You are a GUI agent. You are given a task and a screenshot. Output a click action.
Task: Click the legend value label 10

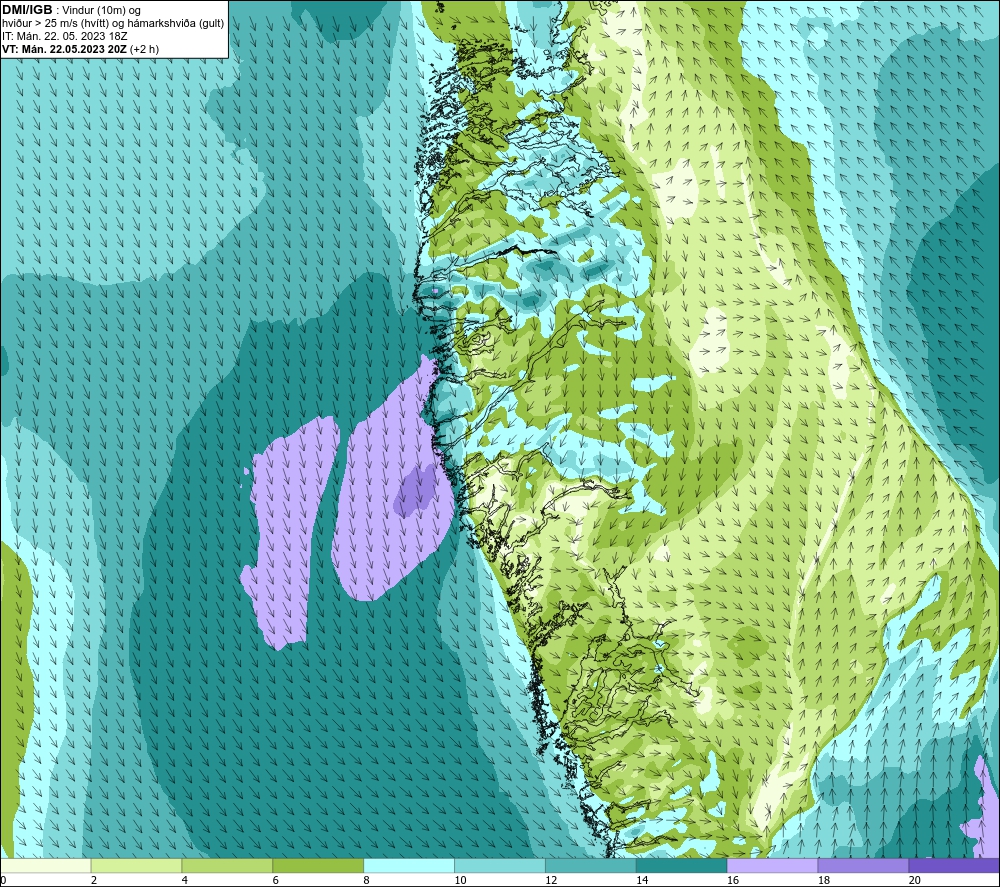click(x=460, y=881)
